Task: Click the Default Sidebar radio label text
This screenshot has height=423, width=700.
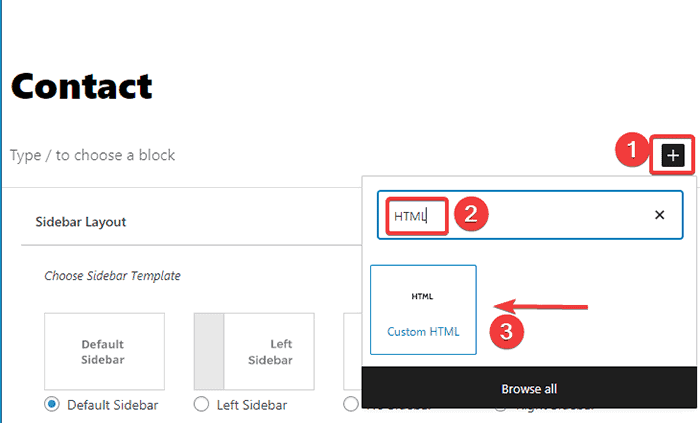Action: click(x=112, y=405)
